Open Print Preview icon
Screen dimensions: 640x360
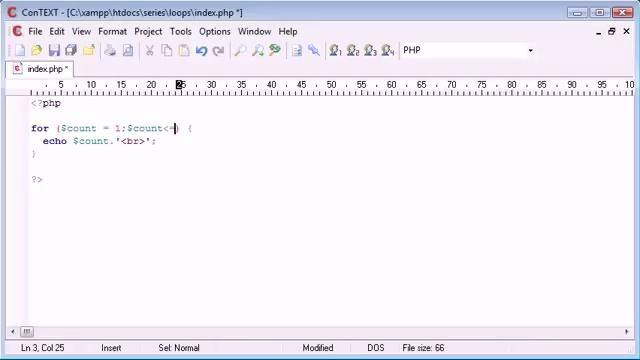pos(128,51)
